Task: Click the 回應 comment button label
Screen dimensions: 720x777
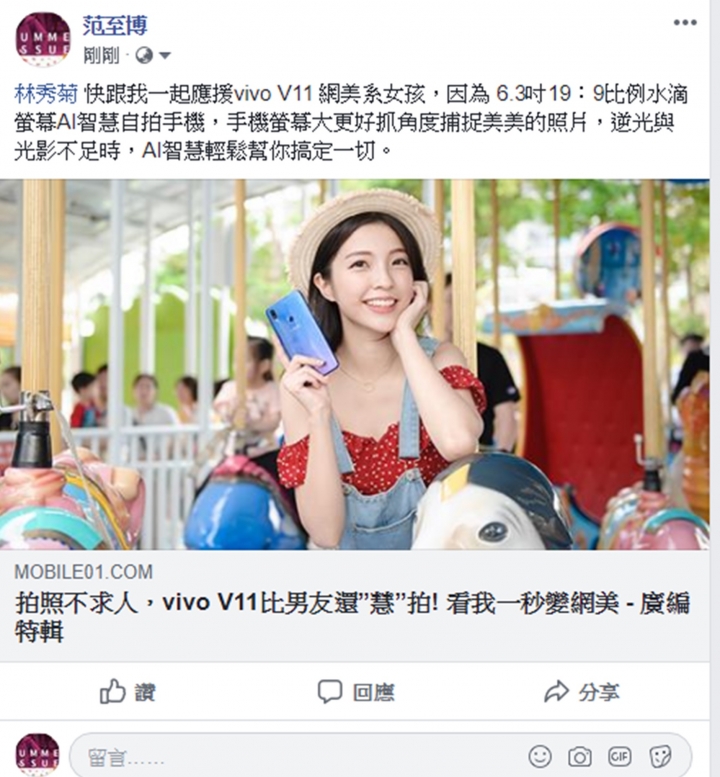Action: pyautogui.click(x=374, y=692)
